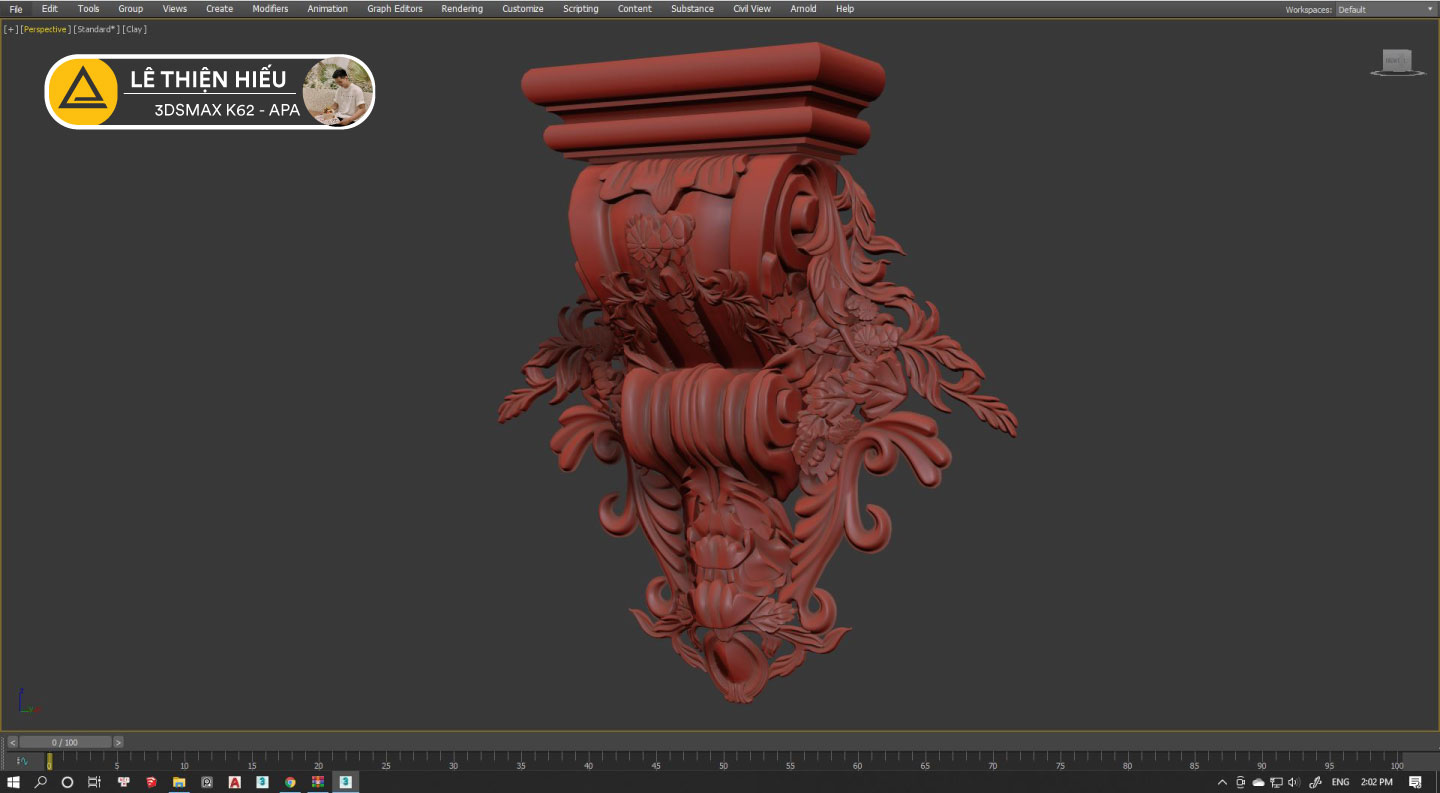Step back a frame with the < button
This screenshot has height=793, width=1440.
pyautogui.click(x=12, y=742)
